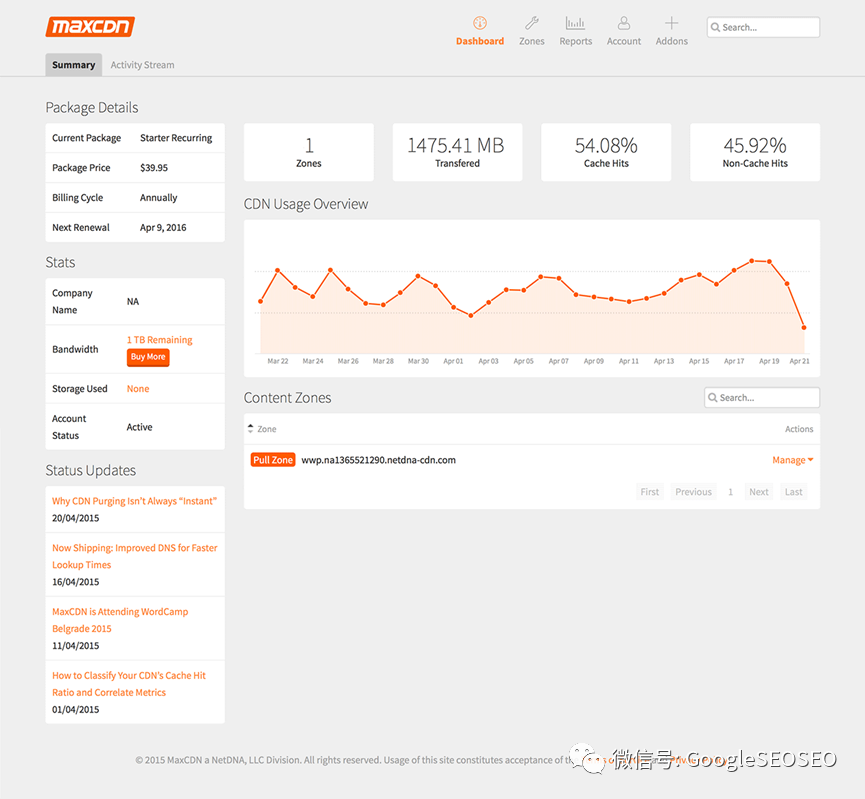Viewport: 865px width, 799px height.
Task: Click the wwp.na1365521290.netdna-cdn.com zone name
Action: [x=378, y=460]
